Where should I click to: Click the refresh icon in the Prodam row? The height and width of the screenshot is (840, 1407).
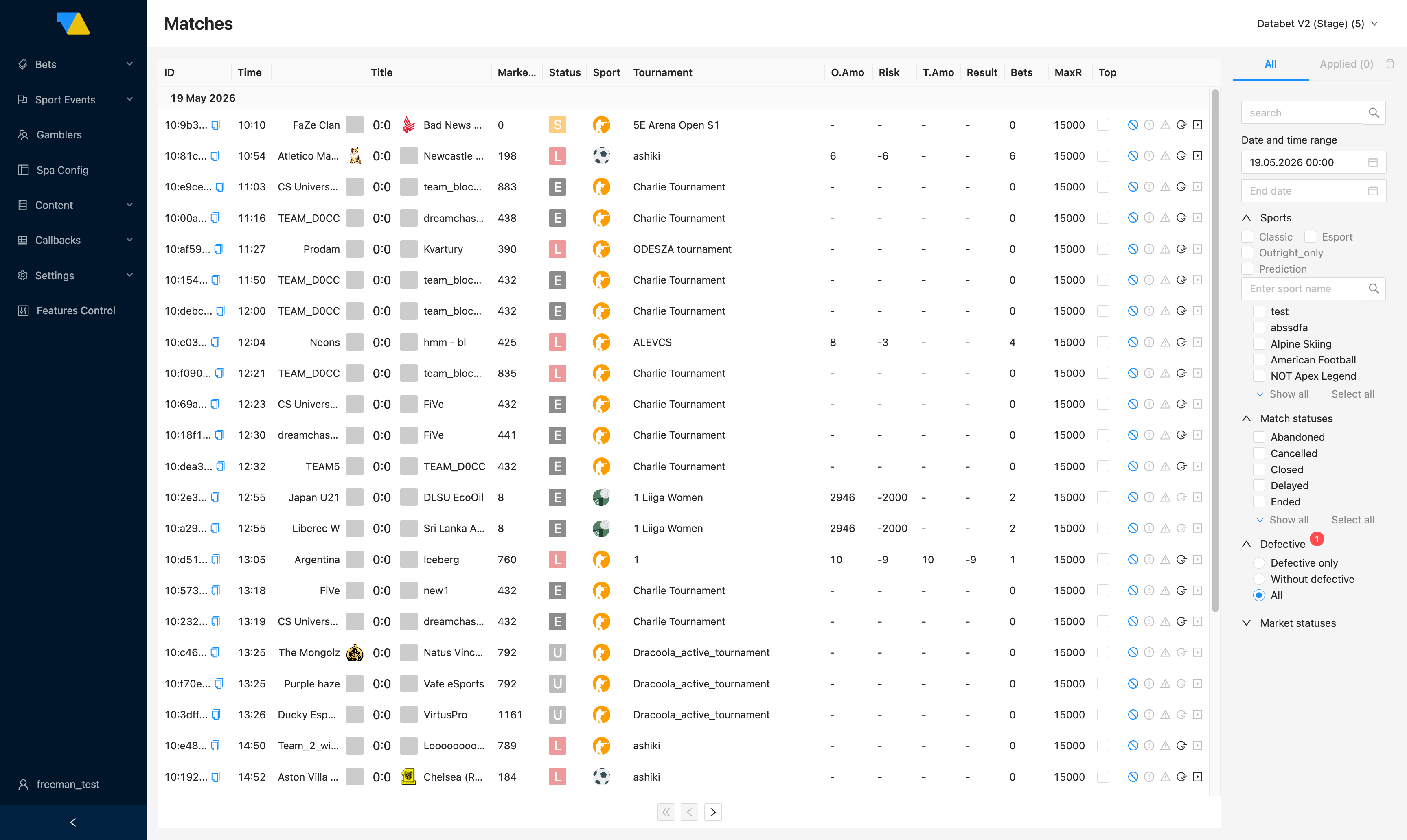(1181, 249)
